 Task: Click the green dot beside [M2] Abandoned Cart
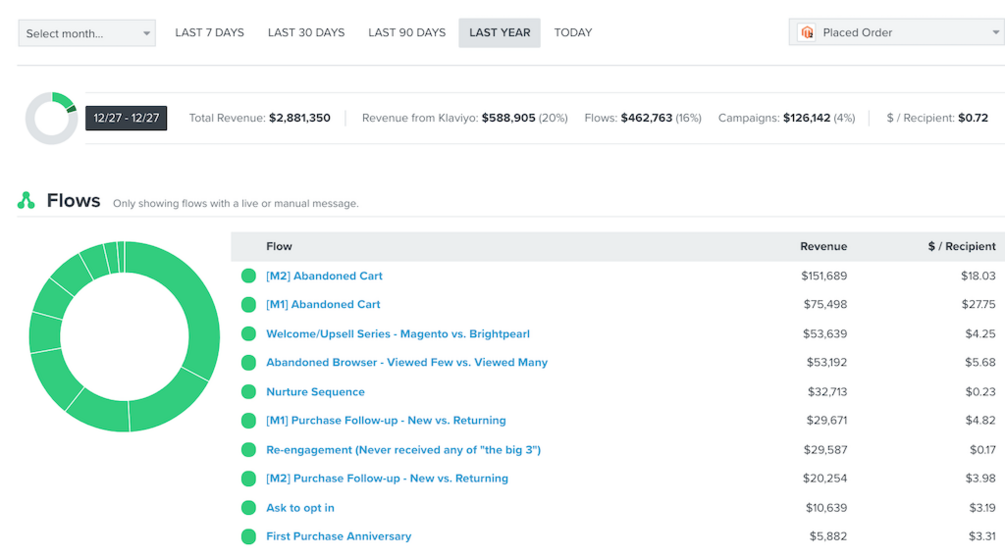tap(248, 276)
